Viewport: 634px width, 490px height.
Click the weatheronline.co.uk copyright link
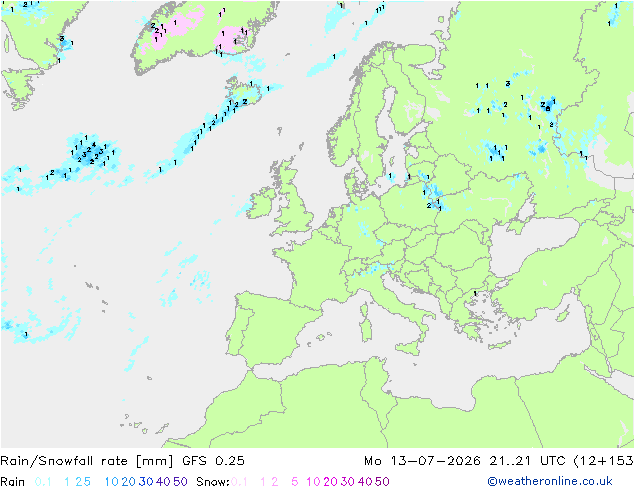550,481
